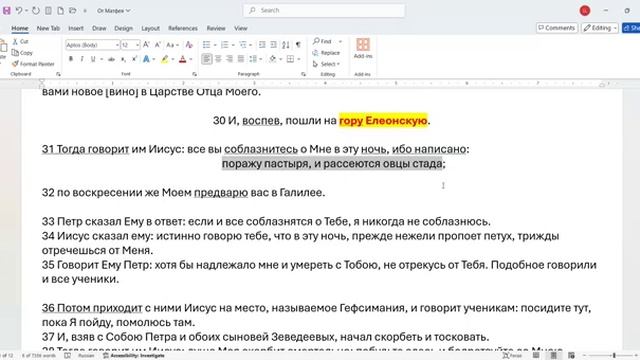Show or hide paragraph marks
This screenshot has height=360, width=640.
coord(298,44)
